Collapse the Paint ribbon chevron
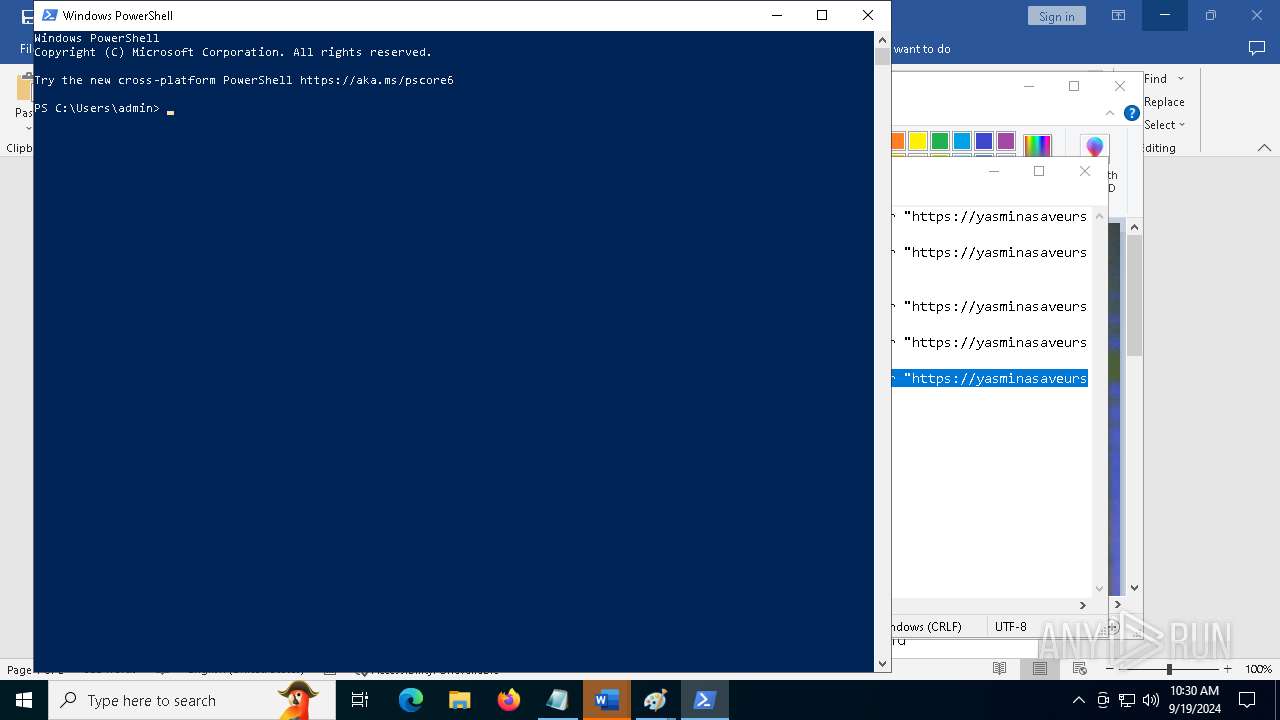Image resolution: width=1280 pixels, height=720 pixels. [1110, 113]
